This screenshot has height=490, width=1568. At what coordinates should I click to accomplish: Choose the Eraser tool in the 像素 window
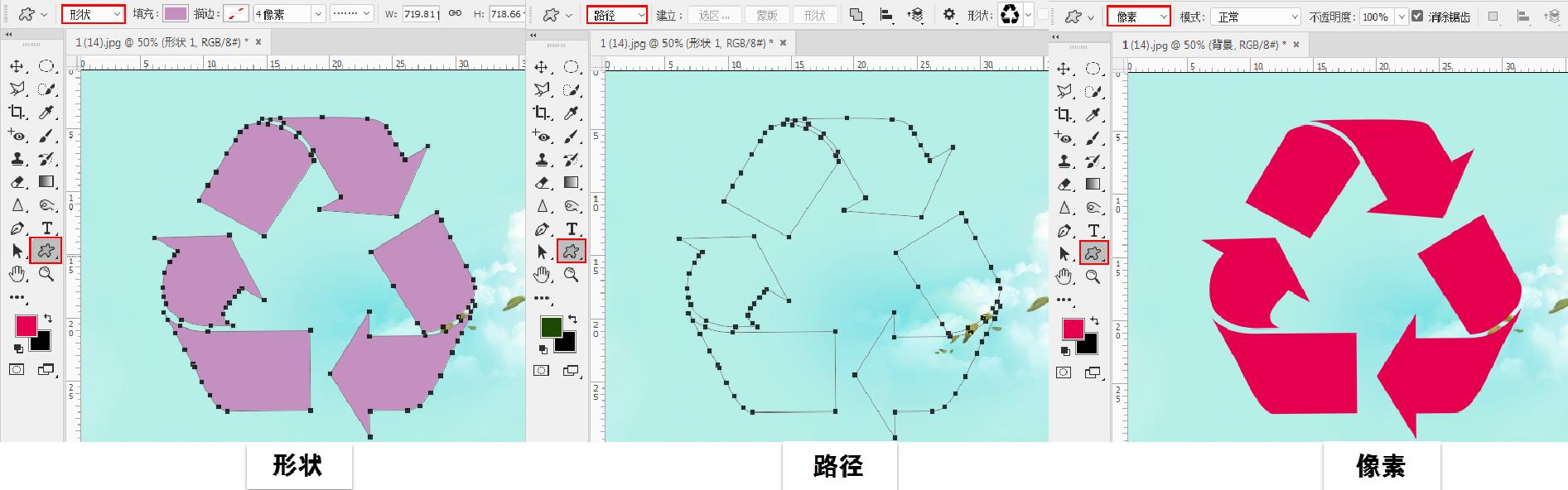tap(1064, 185)
